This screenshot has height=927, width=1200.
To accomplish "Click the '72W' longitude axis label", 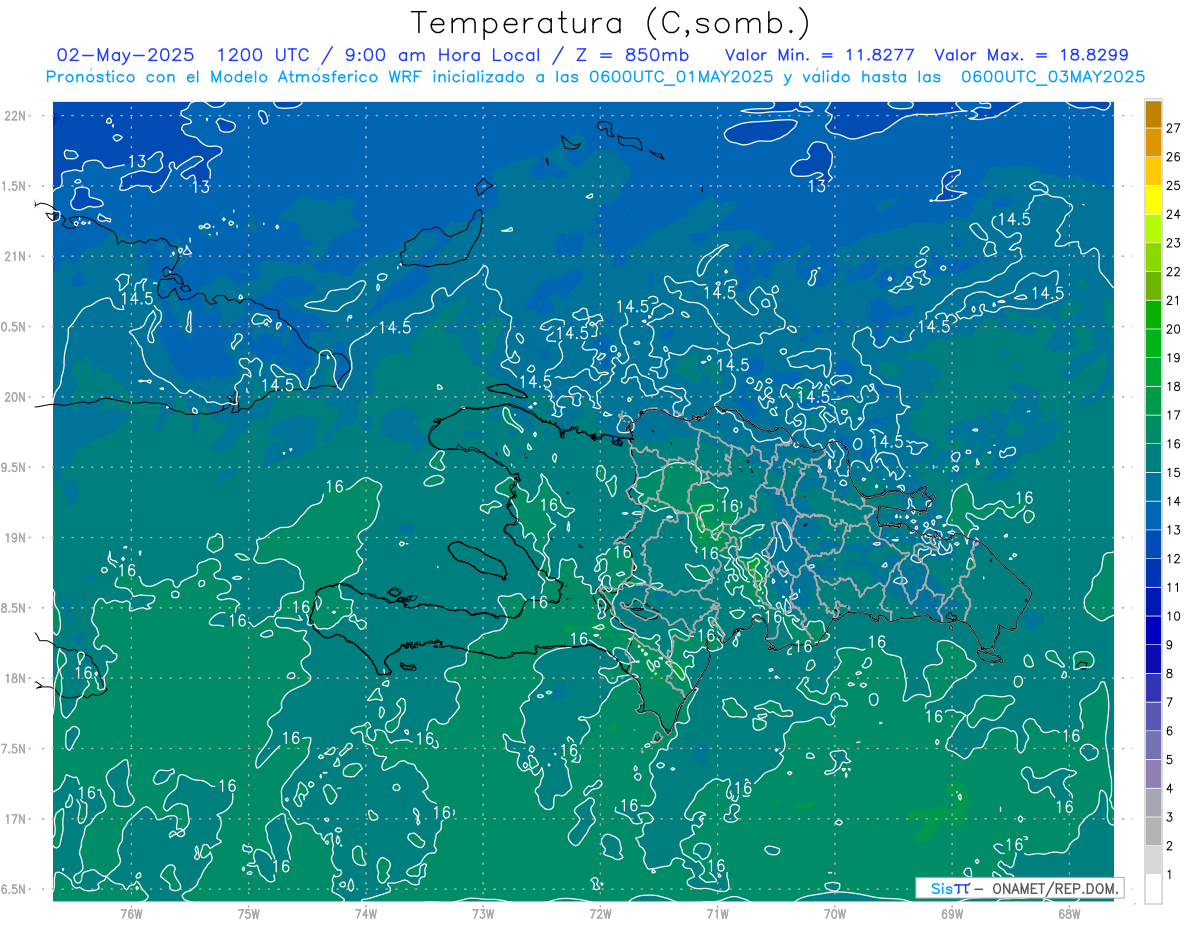I will [600, 913].
